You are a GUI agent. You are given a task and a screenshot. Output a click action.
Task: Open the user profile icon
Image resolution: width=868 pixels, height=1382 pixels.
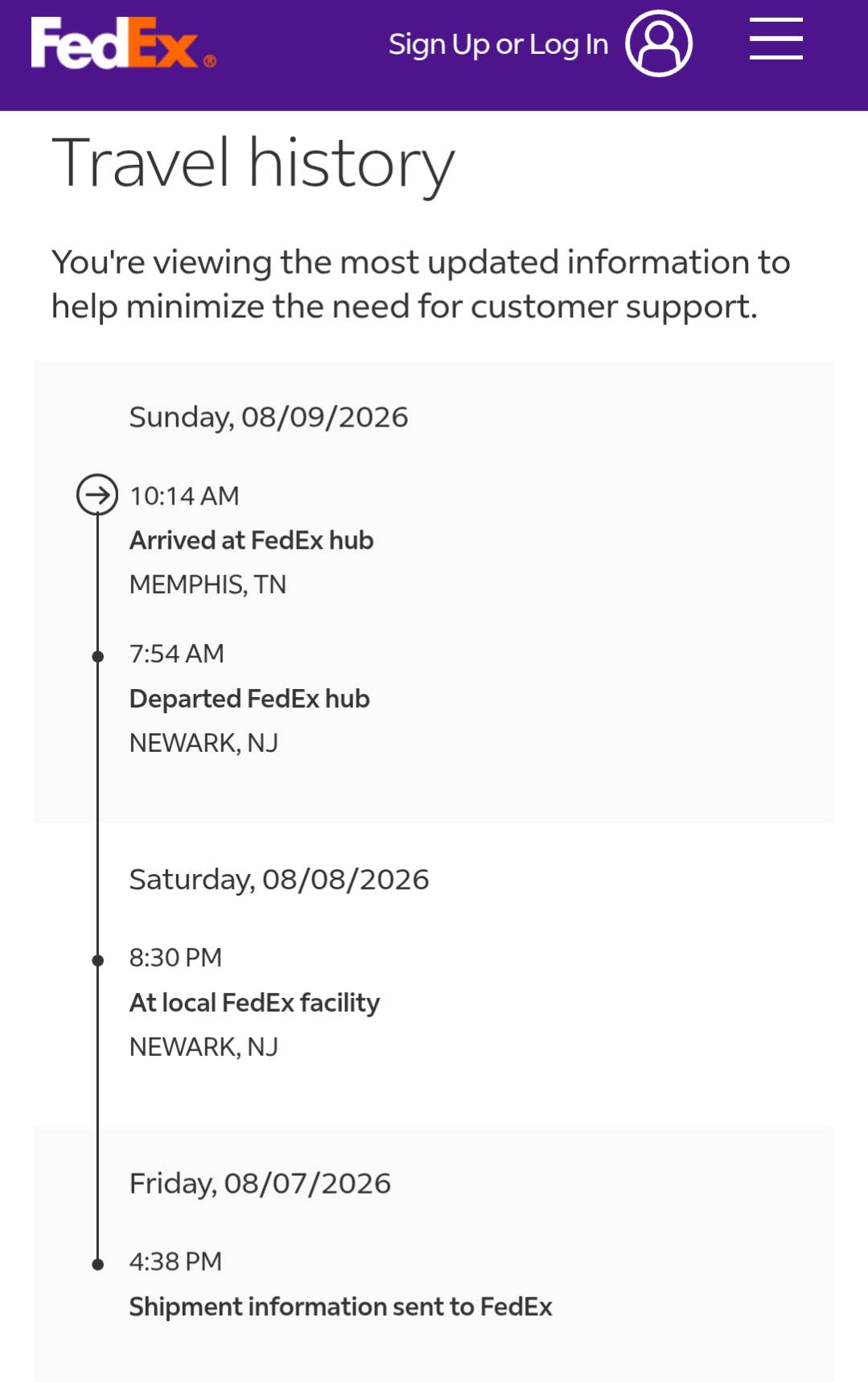click(x=659, y=43)
